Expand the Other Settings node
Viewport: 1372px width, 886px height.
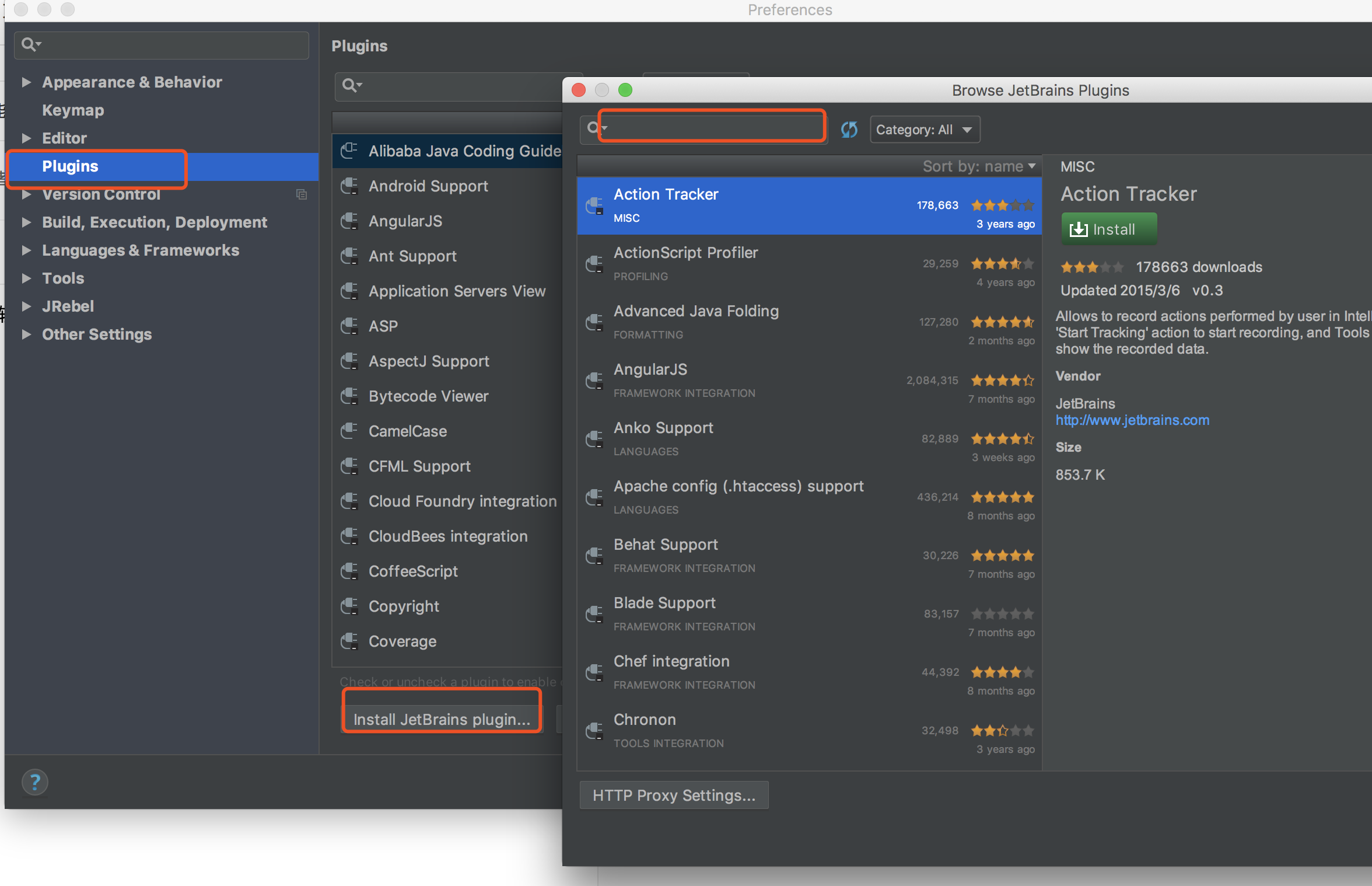coord(26,334)
